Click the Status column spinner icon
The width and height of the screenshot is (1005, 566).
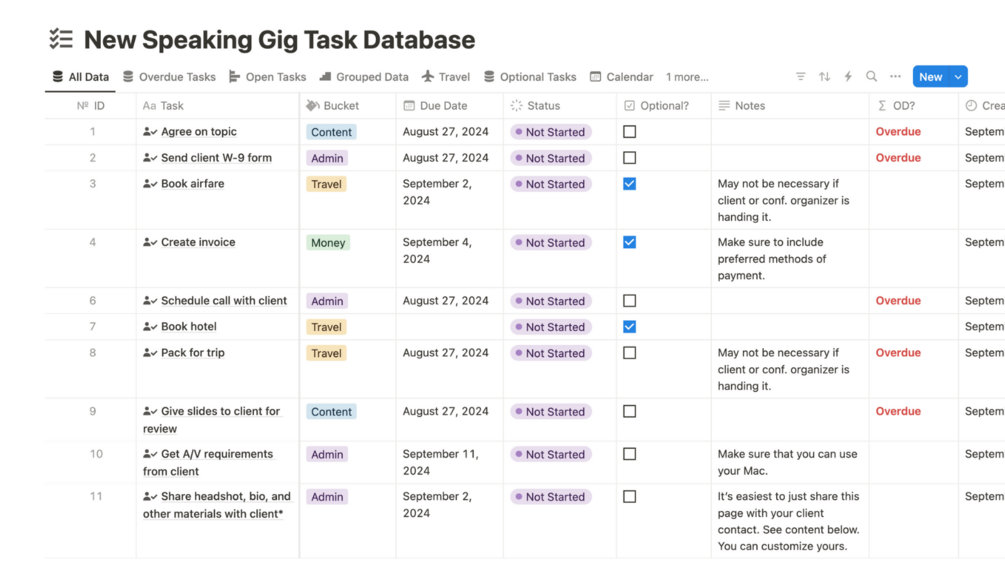click(x=516, y=105)
